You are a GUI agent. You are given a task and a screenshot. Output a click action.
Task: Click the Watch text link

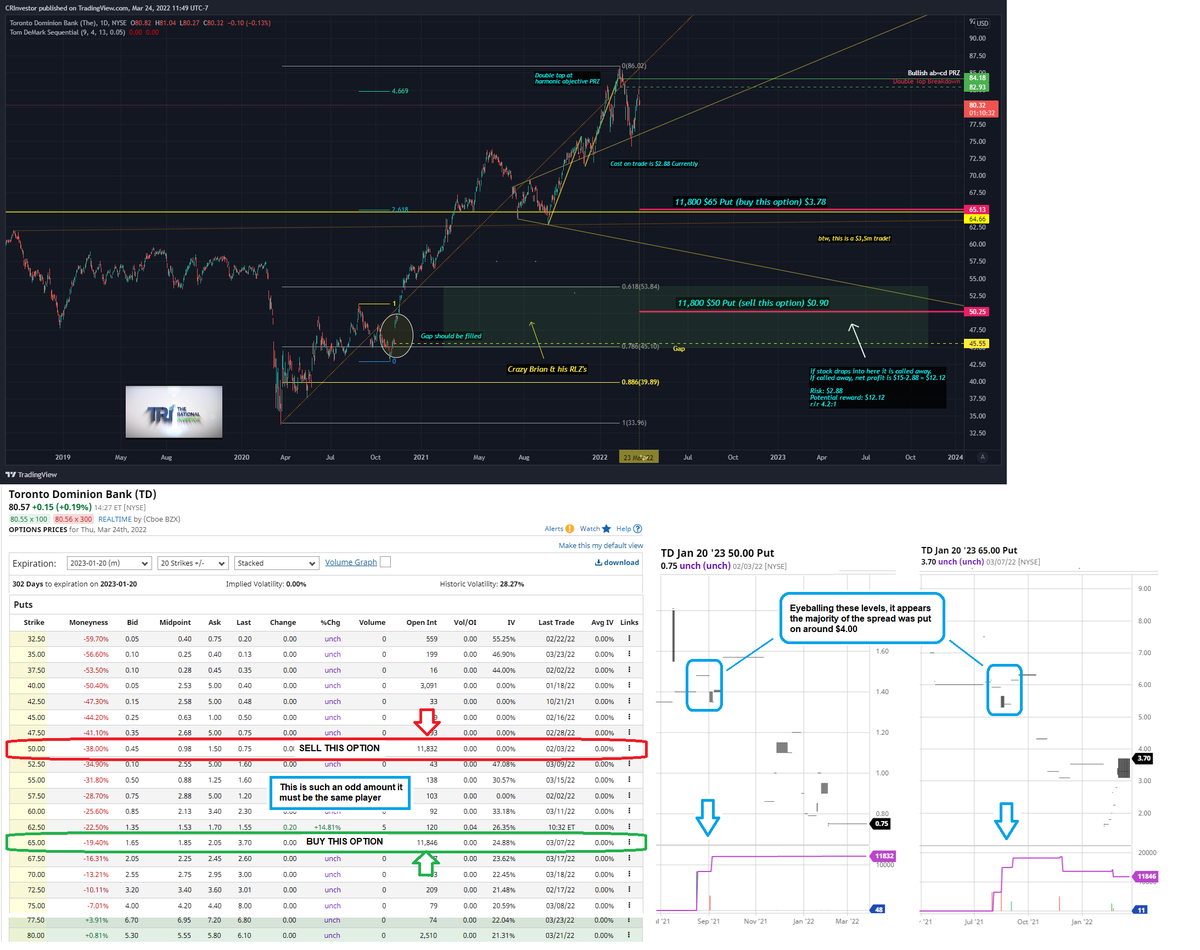tap(590, 528)
